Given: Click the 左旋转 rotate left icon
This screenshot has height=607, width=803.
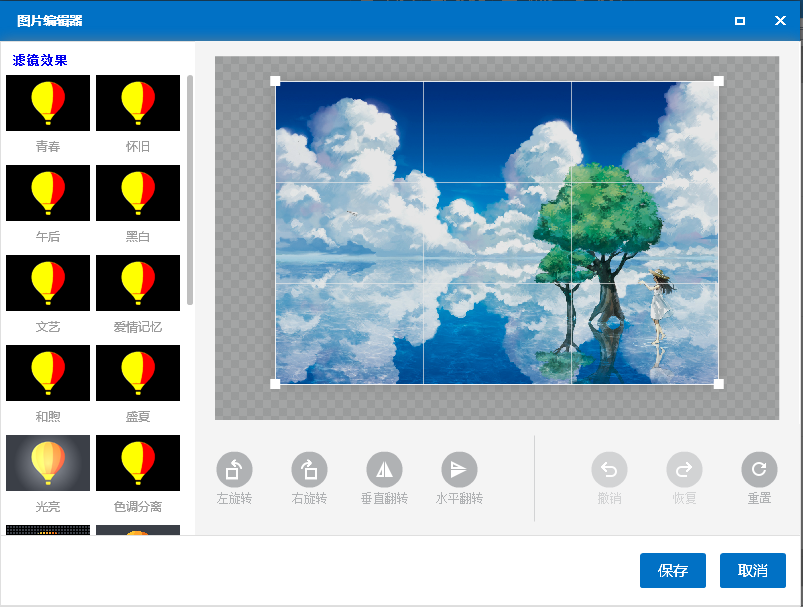Looking at the screenshot, I should point(234,469).
